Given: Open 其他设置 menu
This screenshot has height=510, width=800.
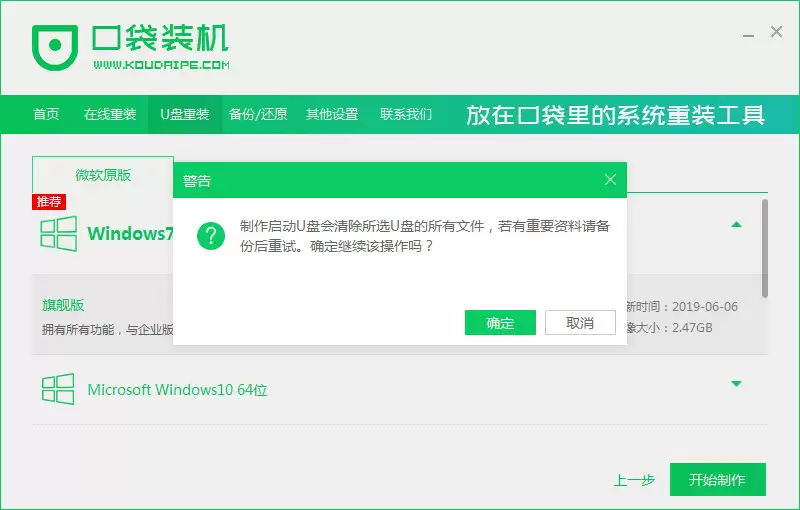Looking at the screenshot, I should [x=332, y=114].
